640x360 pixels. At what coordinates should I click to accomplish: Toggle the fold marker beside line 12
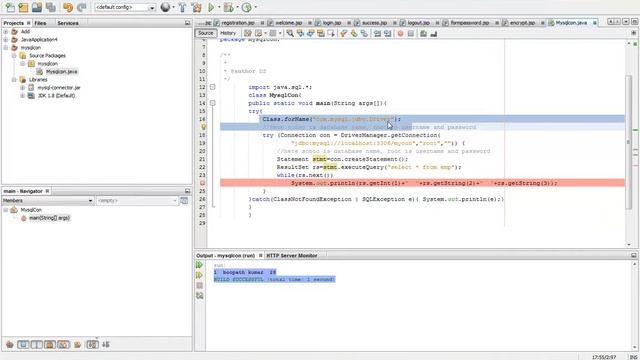pyautogui.click(x=213, y=87)
